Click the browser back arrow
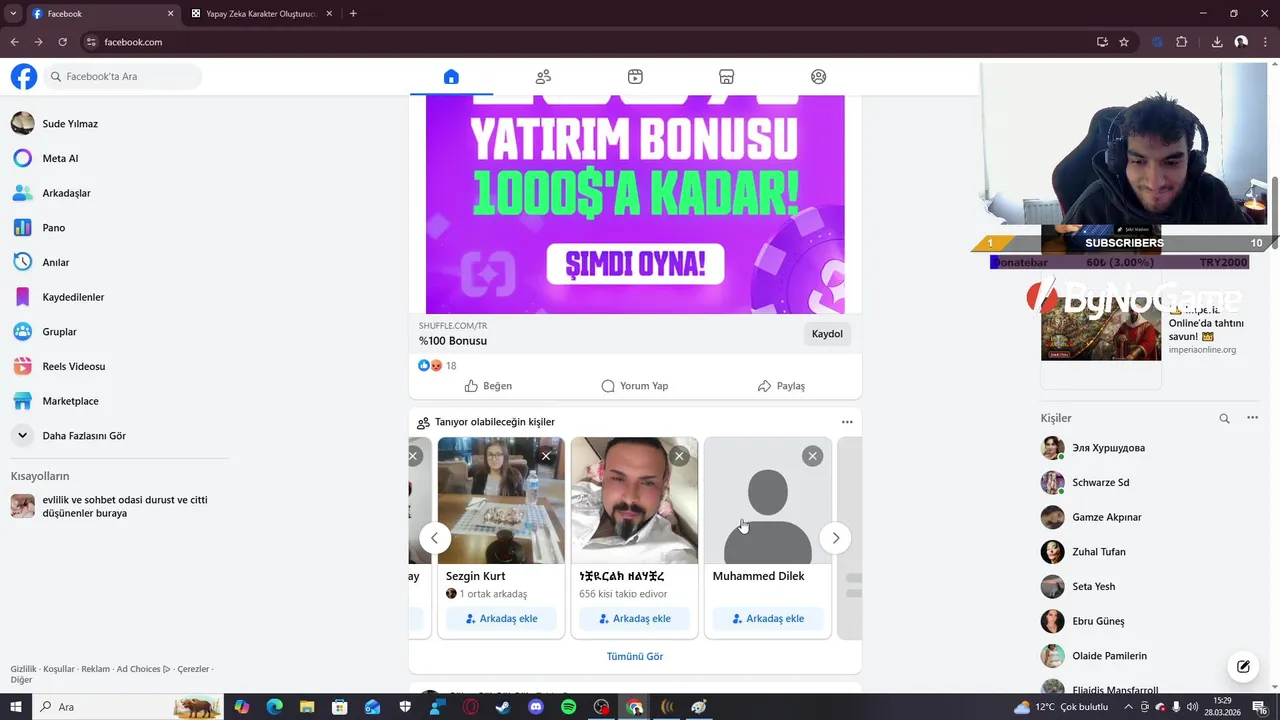The width and height of the screenshot is (1280, 720). pos(14,42)
